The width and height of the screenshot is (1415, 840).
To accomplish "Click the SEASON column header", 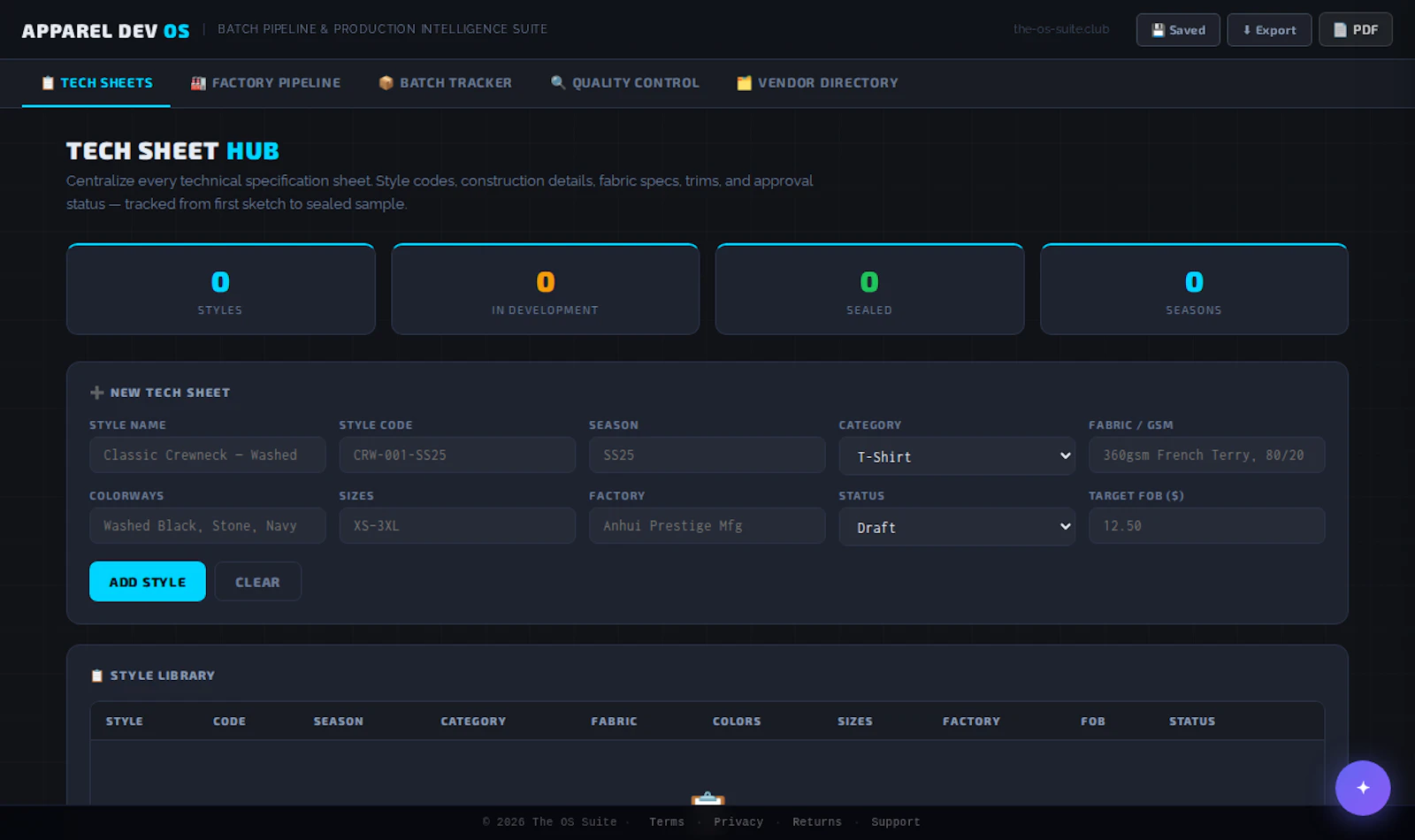I will [x=339, y=722].
